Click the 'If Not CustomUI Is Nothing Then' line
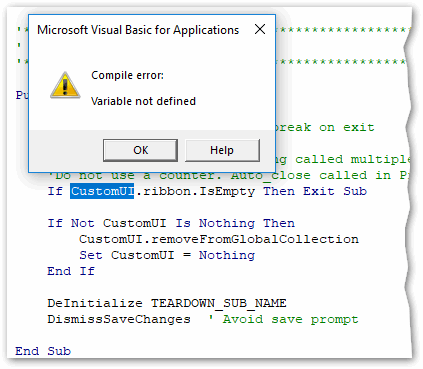 [x=171, y=223]
